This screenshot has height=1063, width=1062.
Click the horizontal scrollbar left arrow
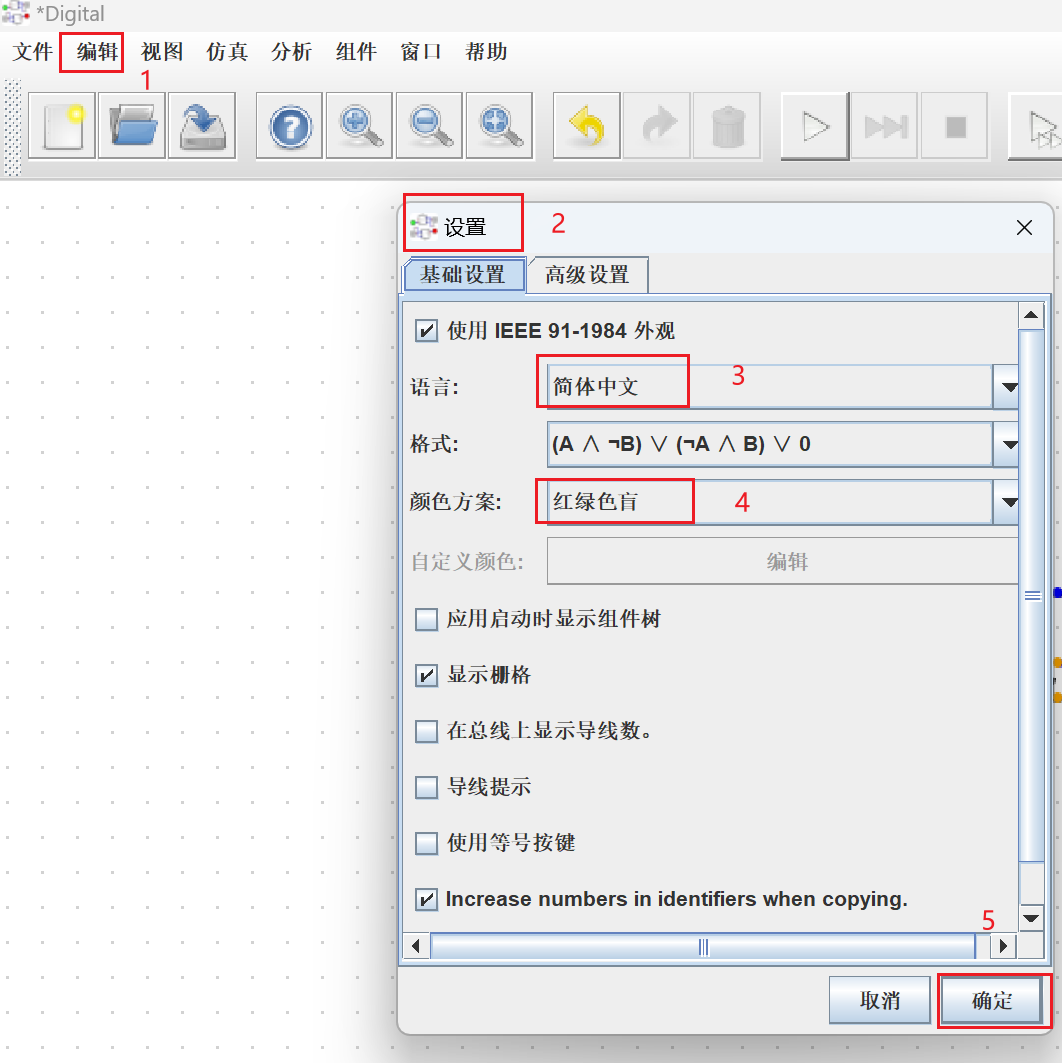416,946
